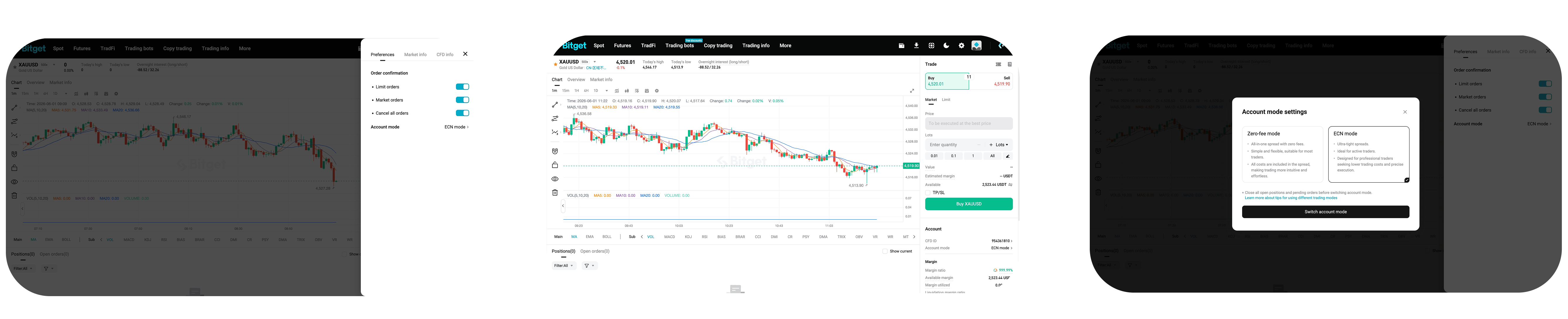Screen dimensions: 1568x319
Task: Switch to the Overview tab in the undimmed screen
Action: (x=576, y=80)
